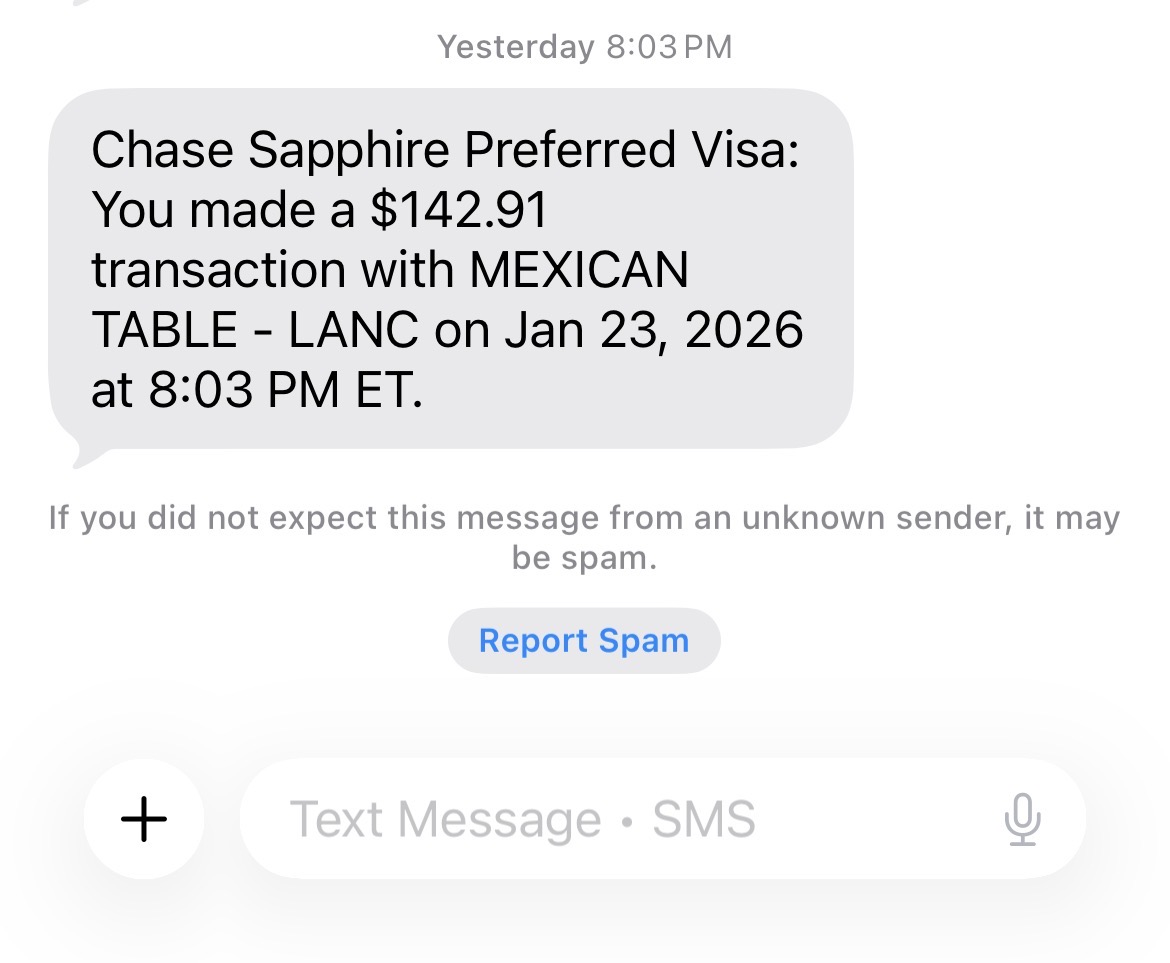Tap the Yesterday 8:03 PM timestamp
Image resolution: width=1170 pixels, height=963 pixels.
[584, 46]
